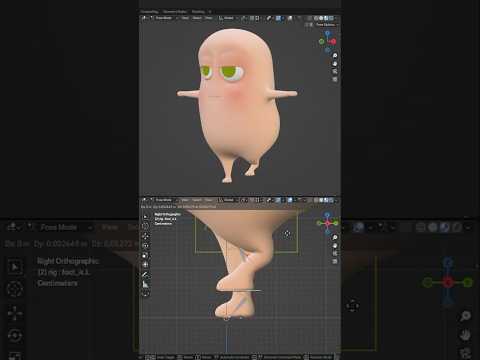Click zoom magnifier icon in upper viewport
This screenshot has width=480, height=360.
point(335,56)
